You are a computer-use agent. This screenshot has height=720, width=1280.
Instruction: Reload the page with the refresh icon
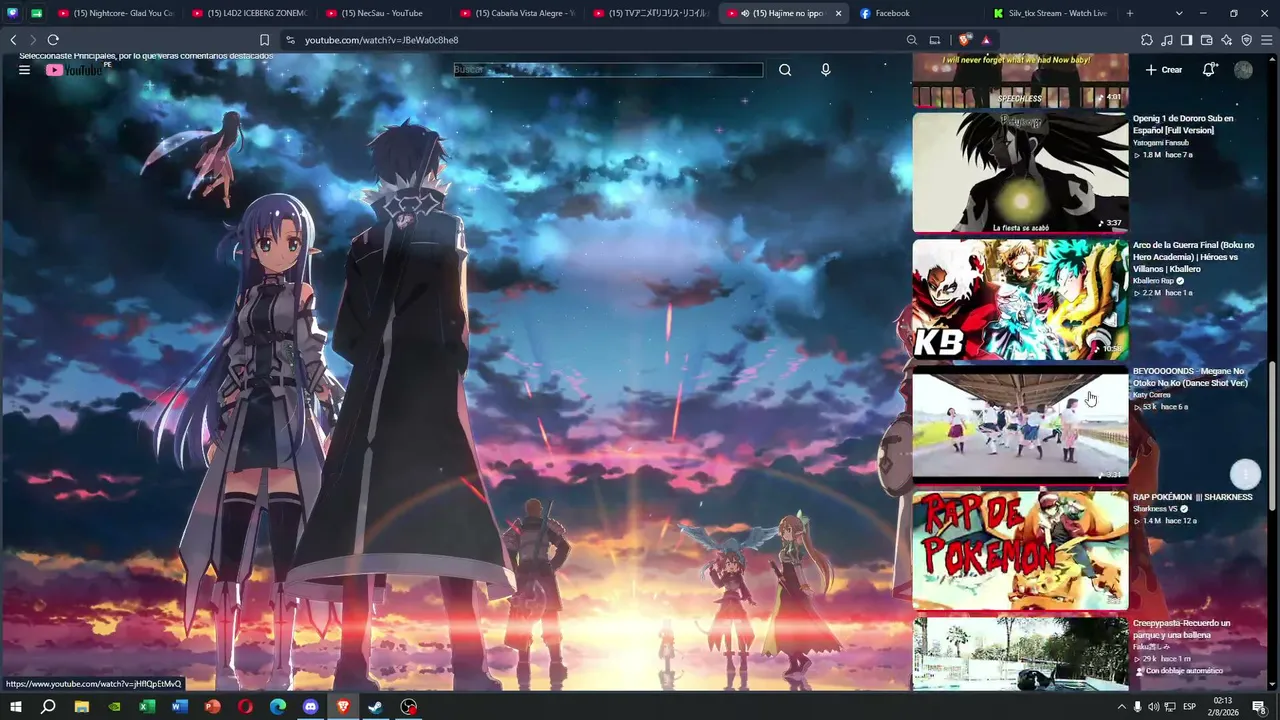click(53, 40)
